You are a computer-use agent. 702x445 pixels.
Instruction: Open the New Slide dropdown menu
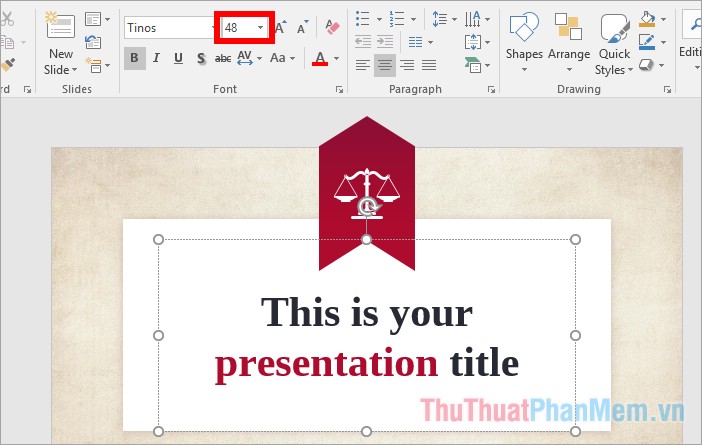pos(60,62)
